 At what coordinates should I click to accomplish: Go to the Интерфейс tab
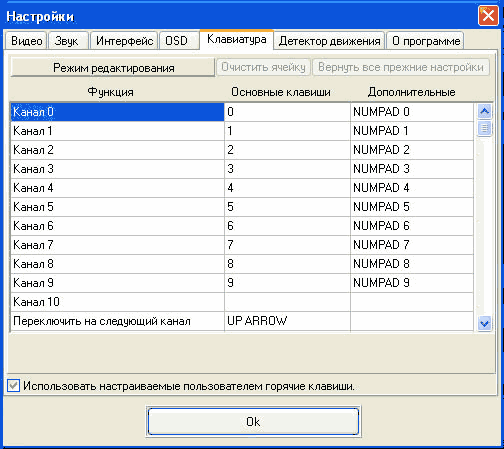click(124, 41)
